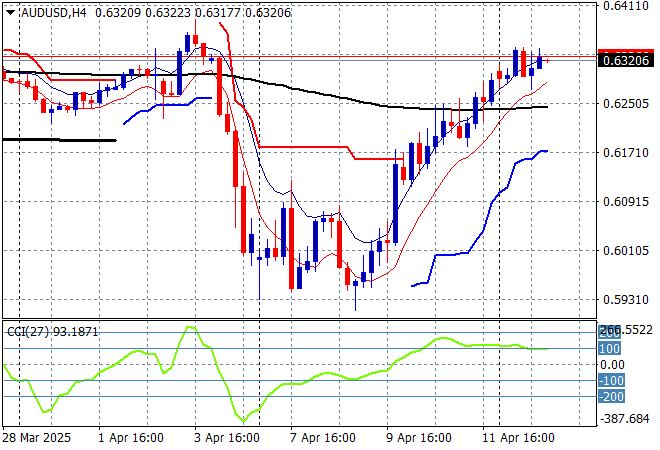Click the 28 Mar 2025 date label
The height and width of the screenshot is (450, 660).
point(38,438)
